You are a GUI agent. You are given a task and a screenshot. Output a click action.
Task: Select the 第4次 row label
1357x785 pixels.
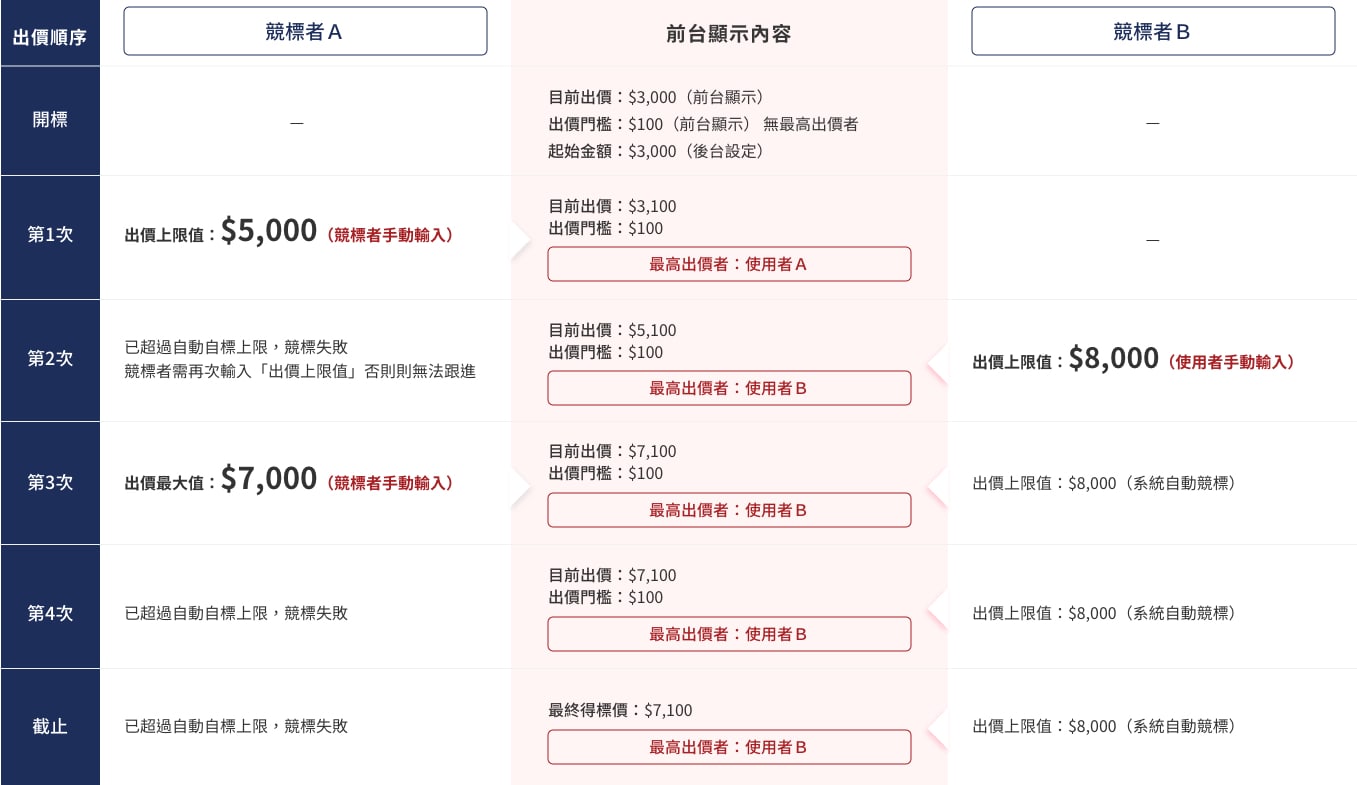point(50,606)
